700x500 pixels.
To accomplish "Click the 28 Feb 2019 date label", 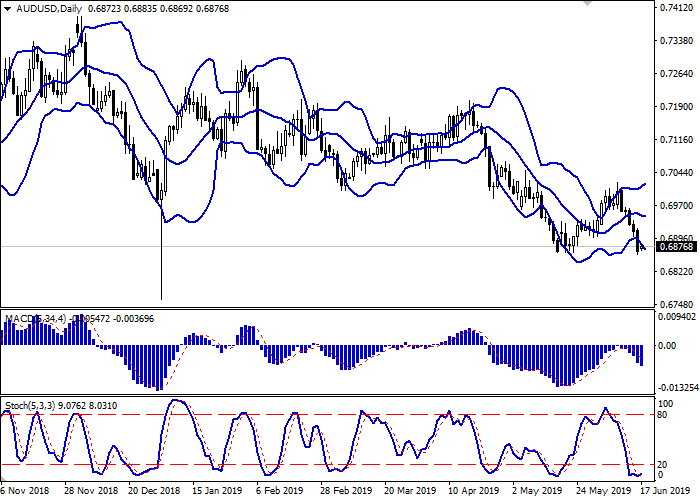I will (344, 491).
